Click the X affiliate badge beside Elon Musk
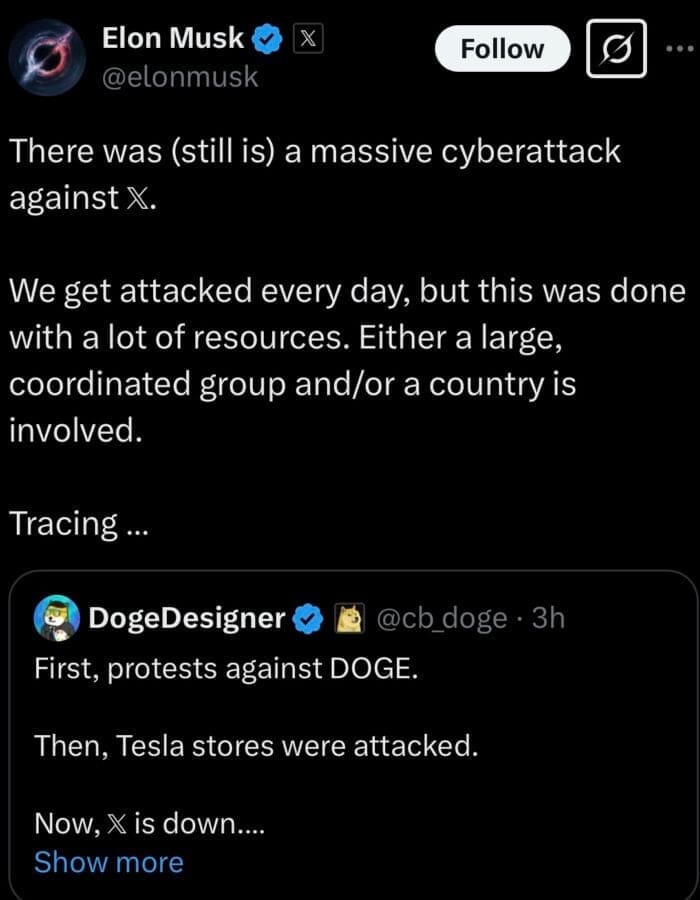 click(x=306, y=40)
